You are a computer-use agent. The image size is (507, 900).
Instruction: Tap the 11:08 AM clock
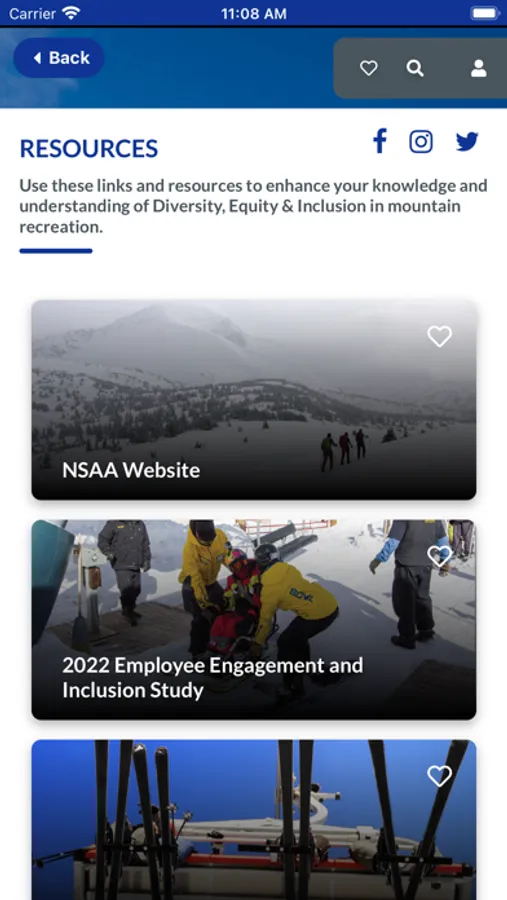pos(254,14)
